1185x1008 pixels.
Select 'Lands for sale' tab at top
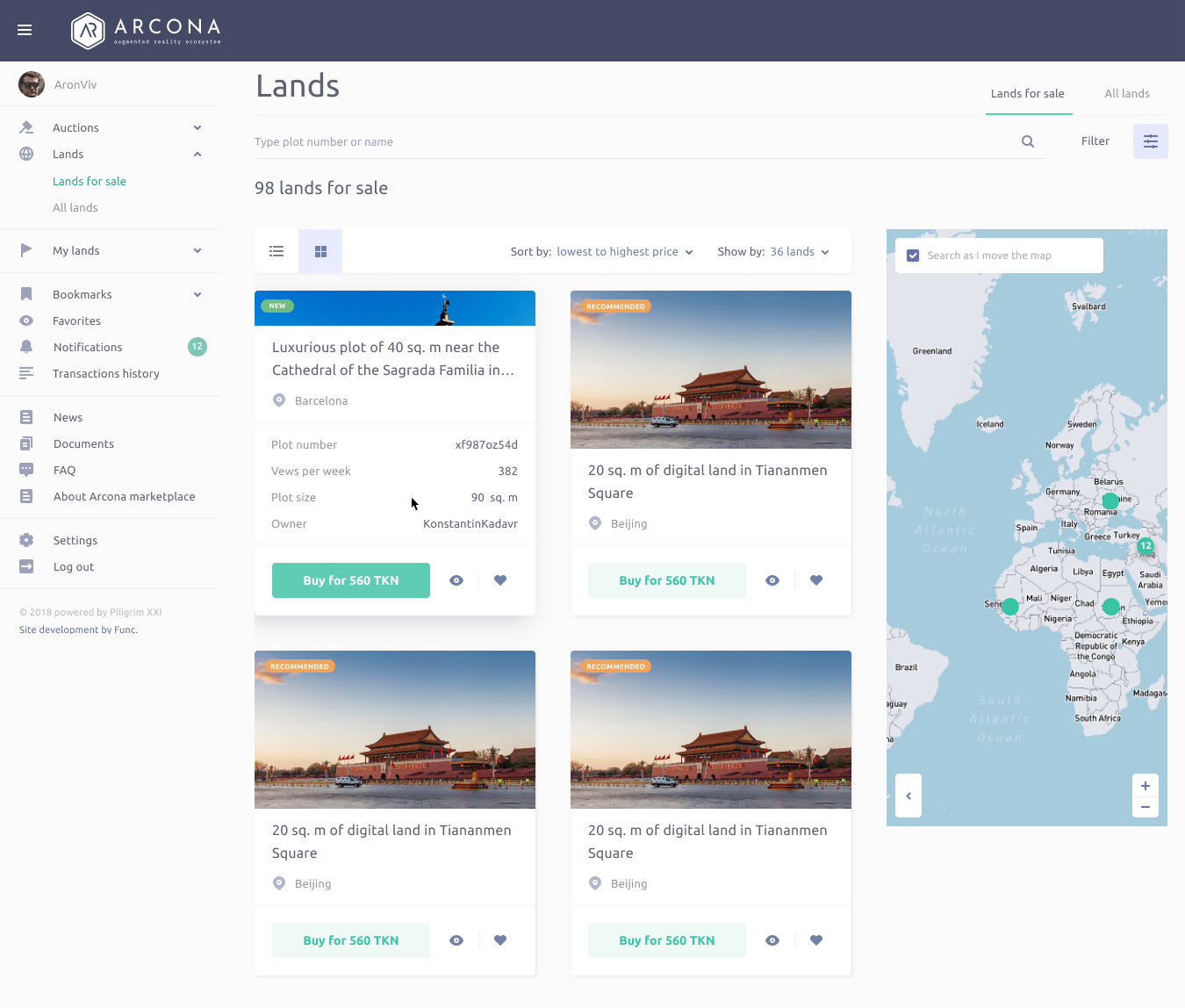tap(1027, 94)
